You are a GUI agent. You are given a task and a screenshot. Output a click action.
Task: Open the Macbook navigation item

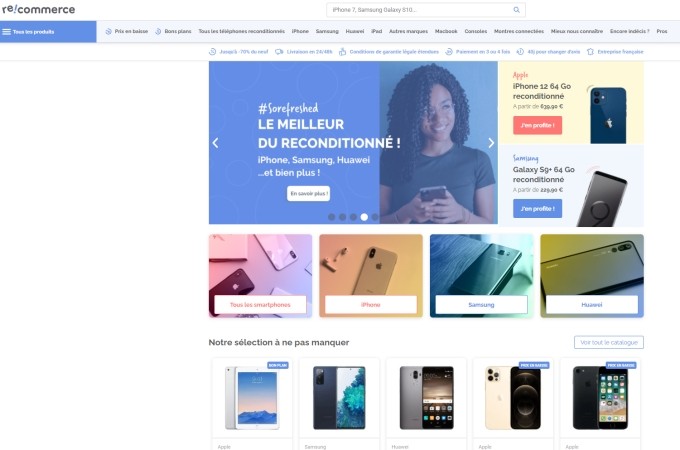pos(446,31)
